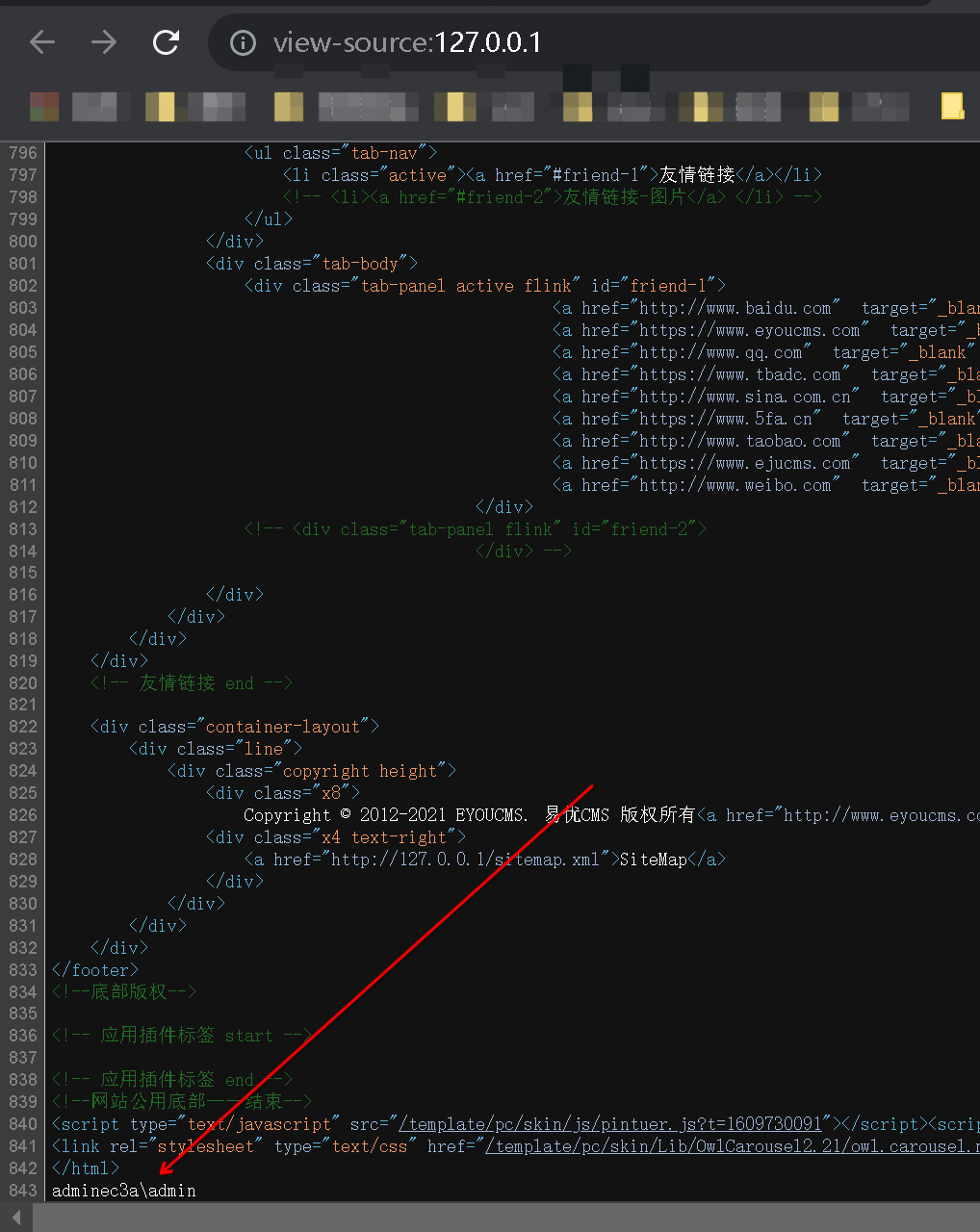Viewport: 980px width, 1232px height.
Task: Click the SiteMap anchor text on line 828
Action: pyautogui.click(x=653, y=860)
